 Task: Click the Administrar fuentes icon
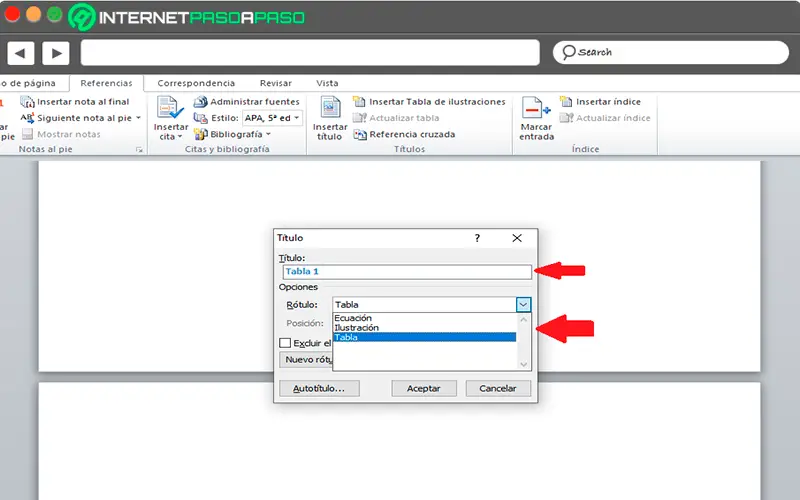(200, 102)
